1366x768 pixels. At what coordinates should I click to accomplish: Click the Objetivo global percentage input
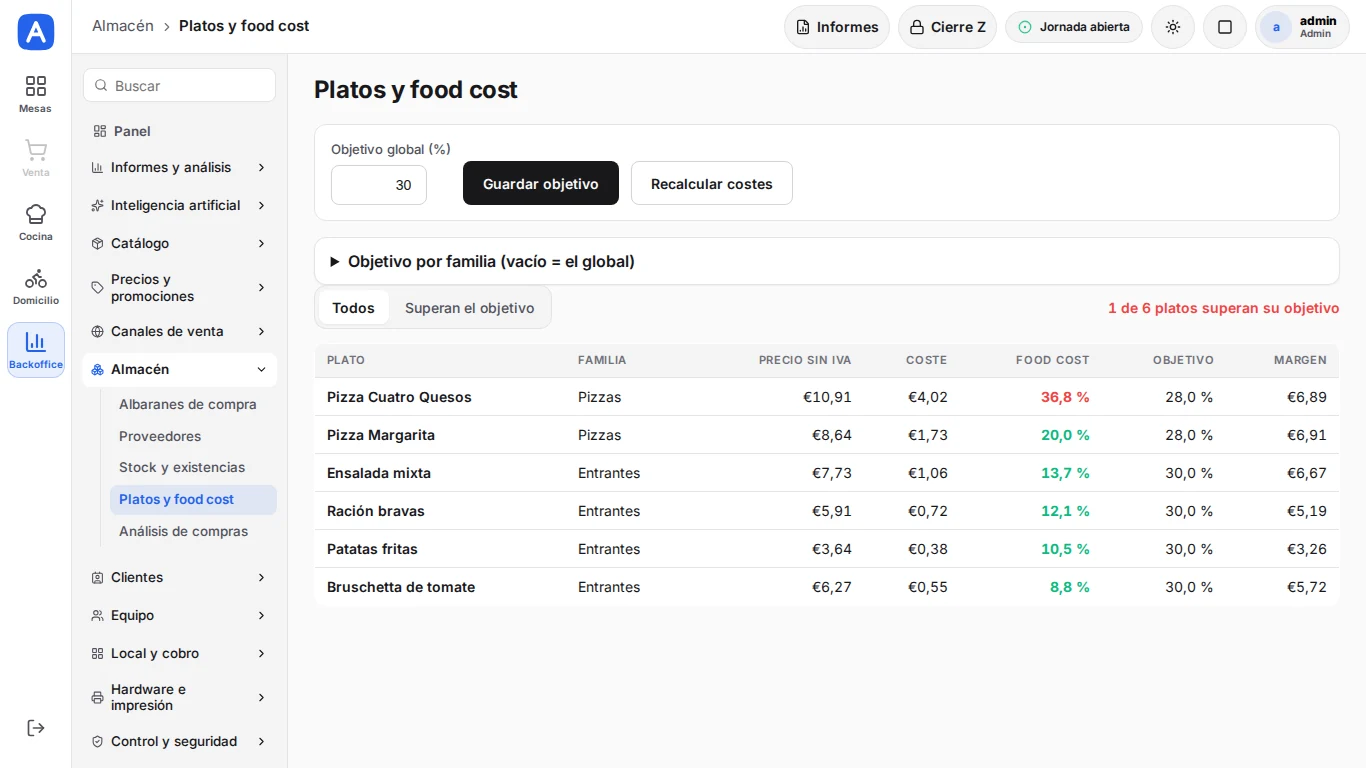pos(379,185)
